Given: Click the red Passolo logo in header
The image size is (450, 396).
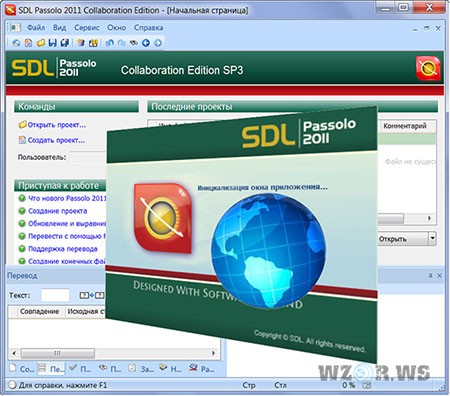Looking at the screenshot, I should click(428, 68).
